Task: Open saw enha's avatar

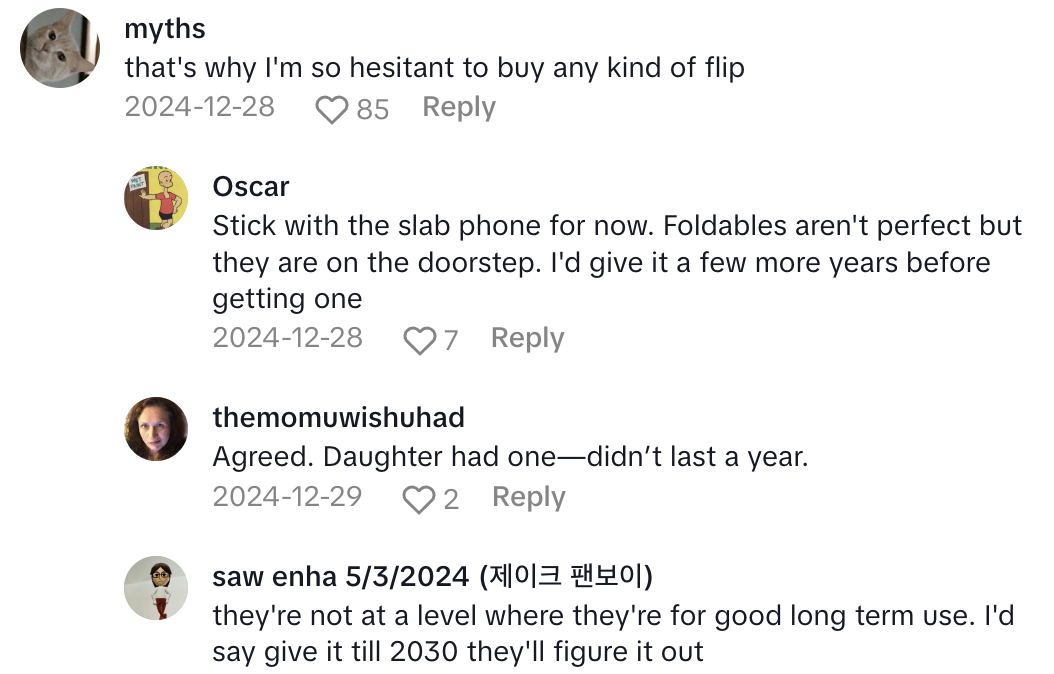Action: tap(156, 587)
